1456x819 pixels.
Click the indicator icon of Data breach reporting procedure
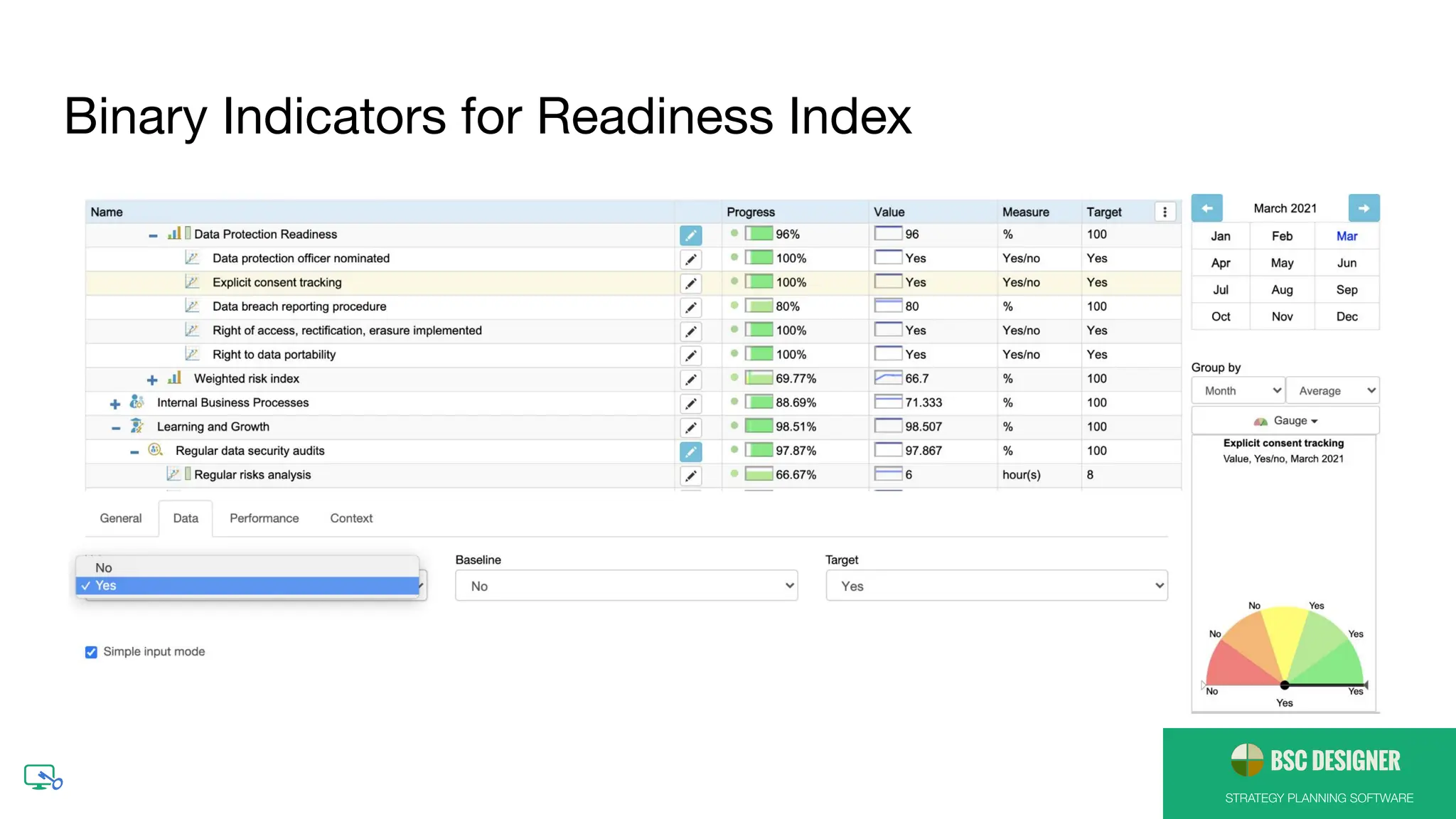[x=192, y=306]
